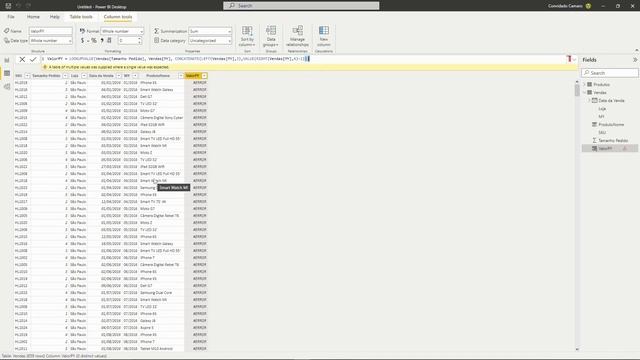Apply currency format with dollar icon

point(82,40)
